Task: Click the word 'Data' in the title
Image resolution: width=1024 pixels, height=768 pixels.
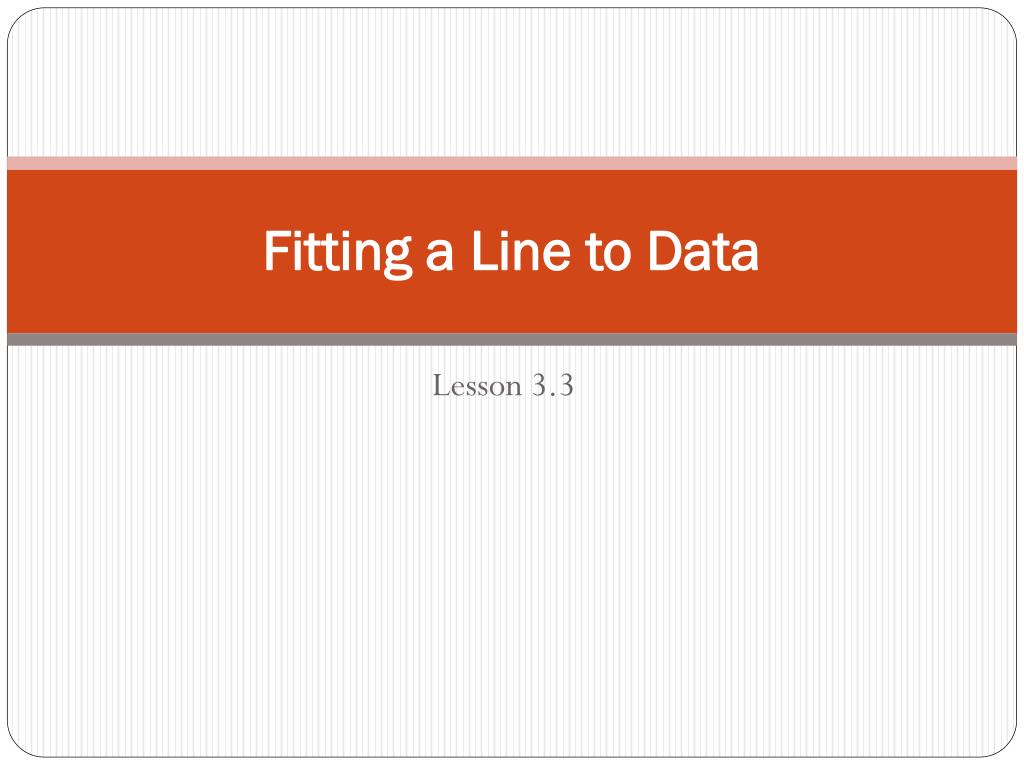Action: pyautogui.click(x=703, y=251)
